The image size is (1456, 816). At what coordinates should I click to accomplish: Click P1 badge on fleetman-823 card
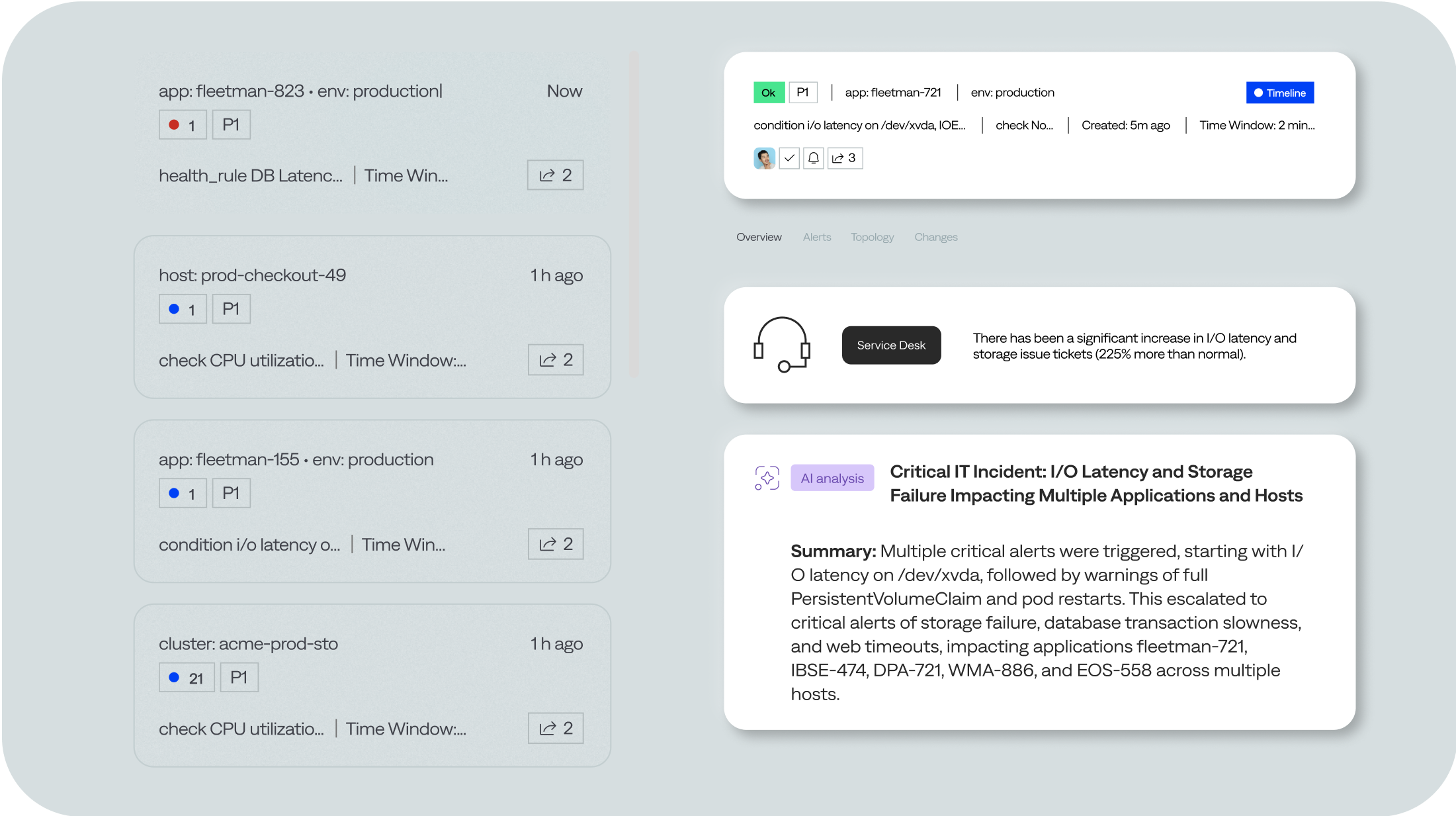tap(231, 124)
